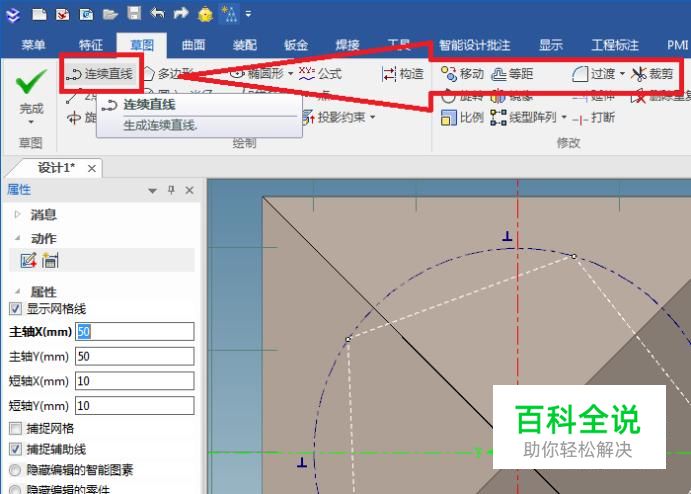
Task: Uncheck 显示网格线 checkbox
Action: click(15, 308)
